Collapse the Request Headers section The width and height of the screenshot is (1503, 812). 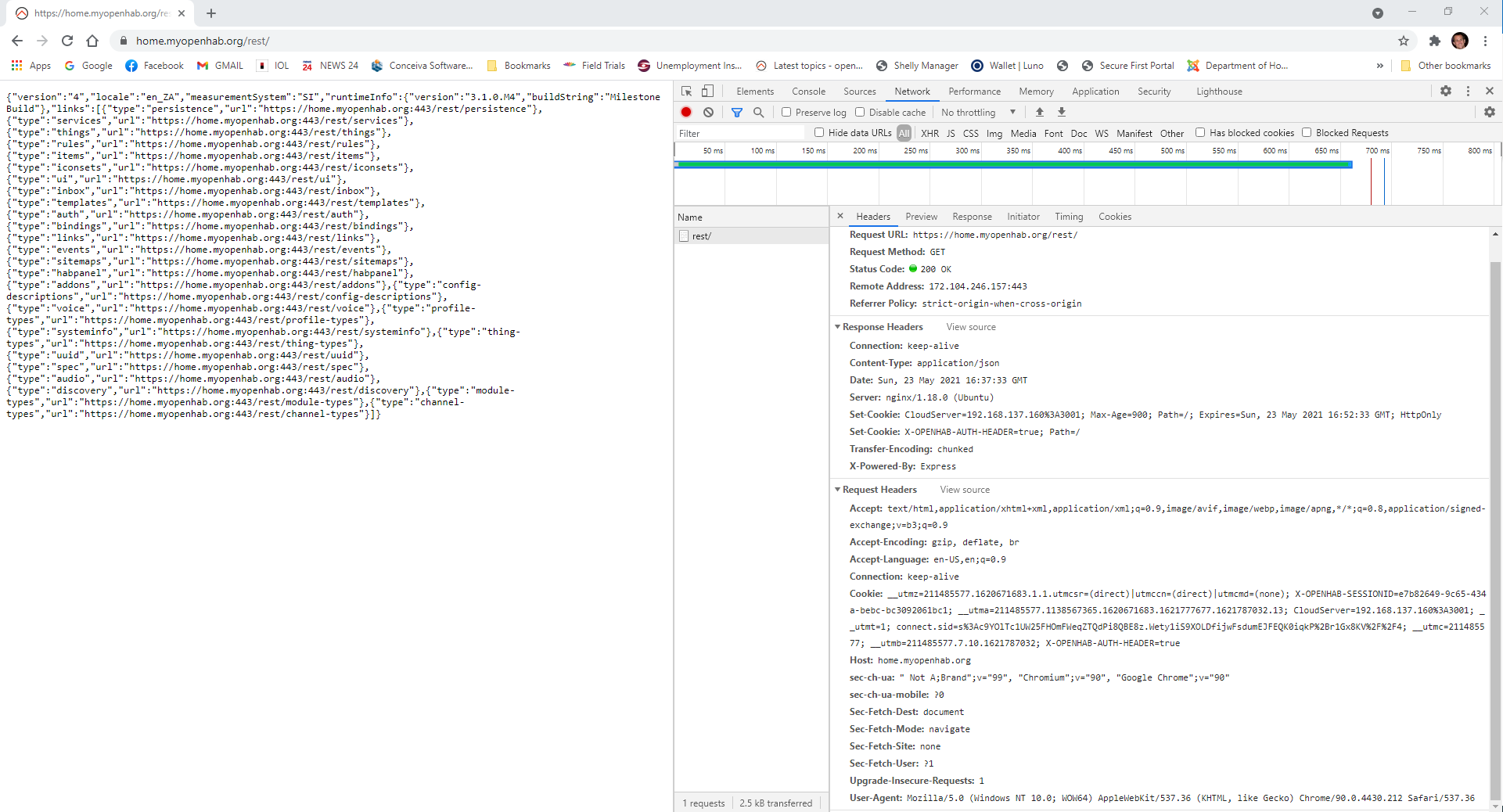pyautogui.click(x=838, y=489)
